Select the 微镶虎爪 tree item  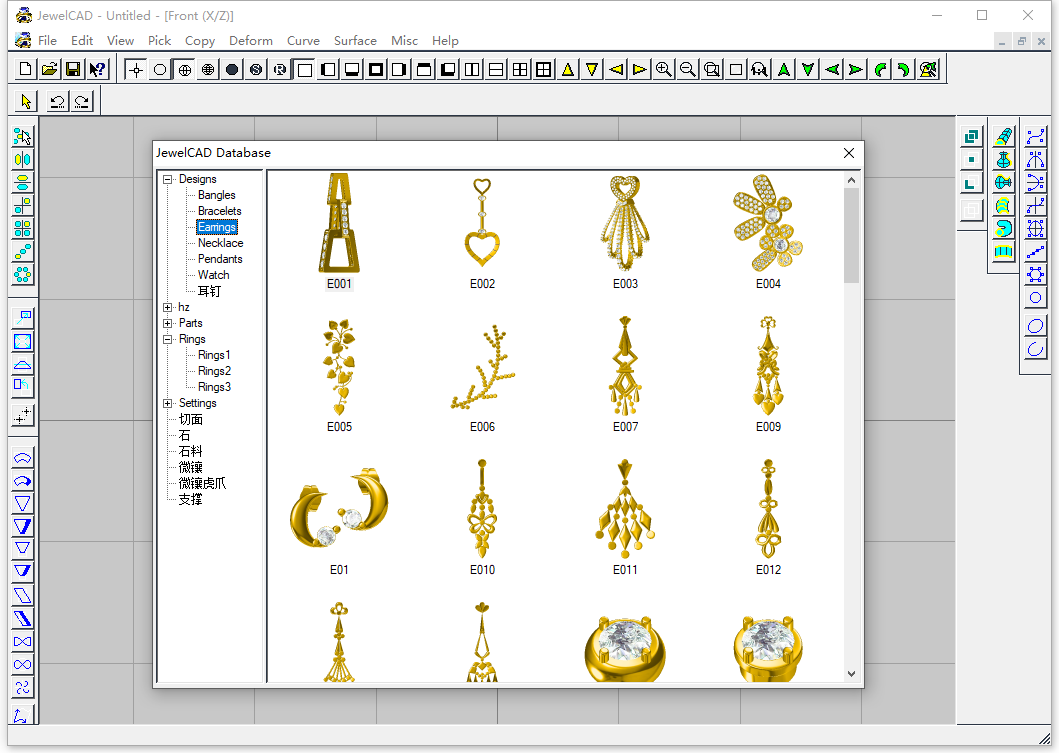point(202,484)
